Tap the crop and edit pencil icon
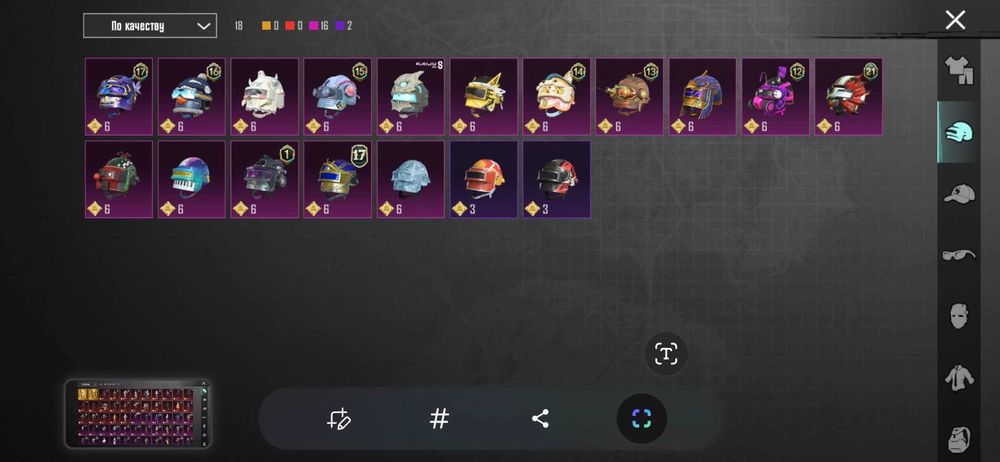The height and width of the screenshot is (462, 1000). coord(338,419)
